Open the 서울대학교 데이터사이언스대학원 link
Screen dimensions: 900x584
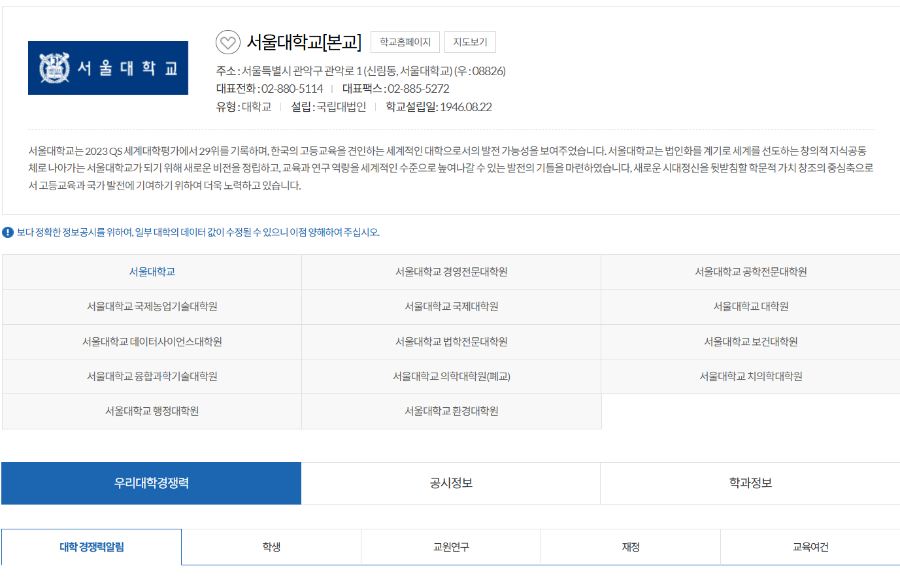(152, 340)
